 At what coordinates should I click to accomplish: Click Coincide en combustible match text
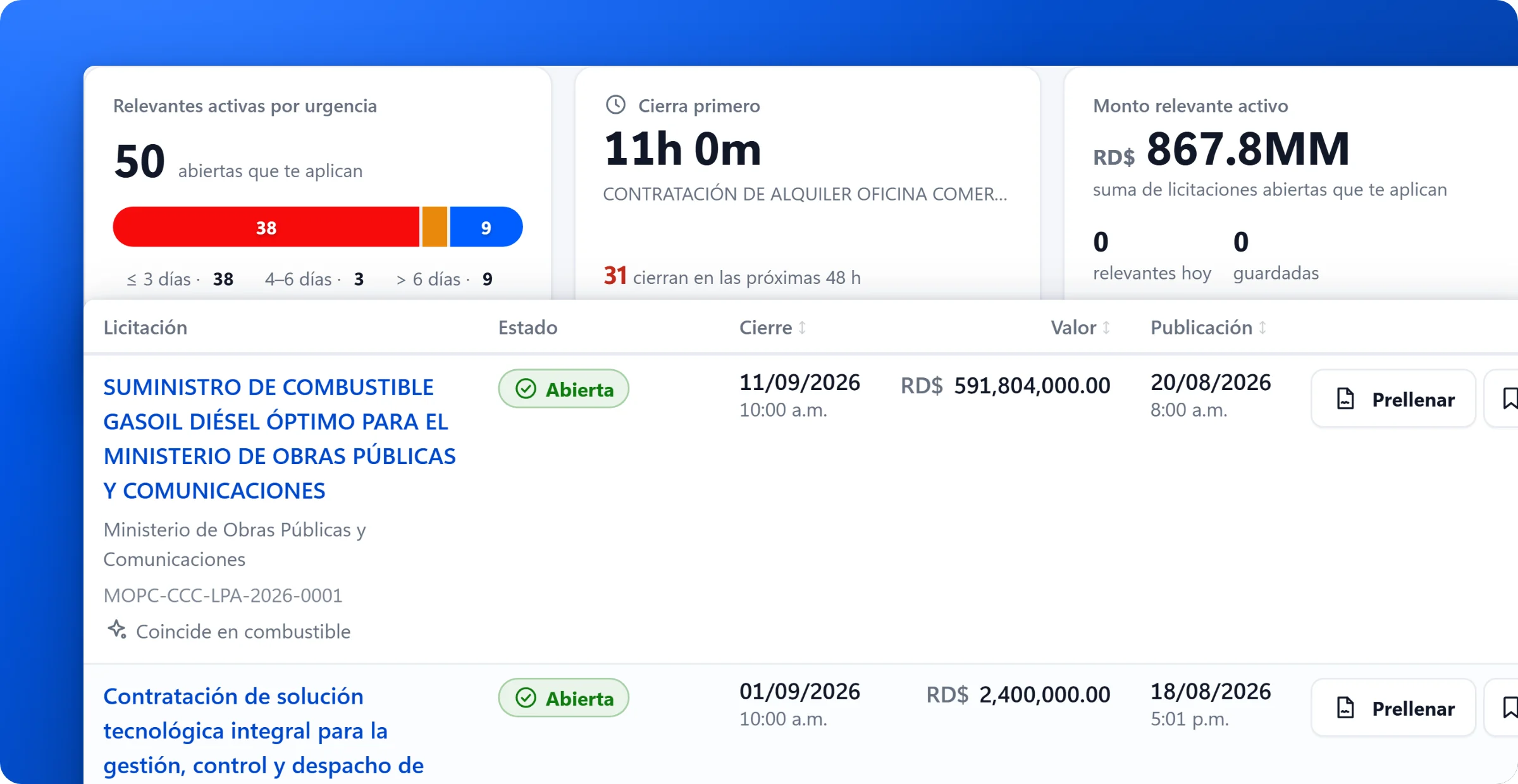tap(244, 631)
